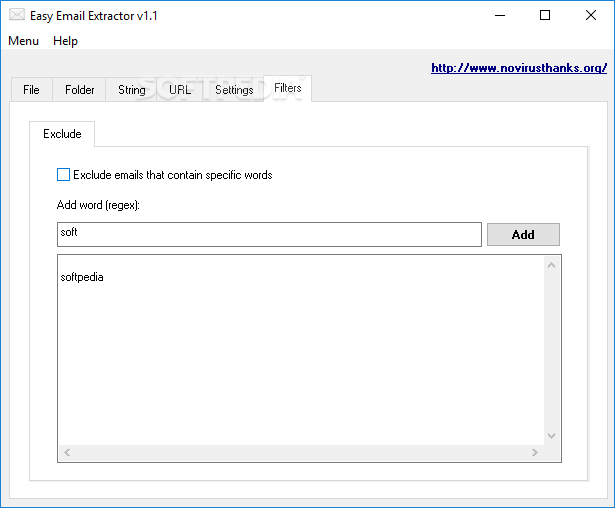The height and width of the screenshot is (508, 615).
Task: Close the Easy Email Extractor window
Action: coord(591,15)
